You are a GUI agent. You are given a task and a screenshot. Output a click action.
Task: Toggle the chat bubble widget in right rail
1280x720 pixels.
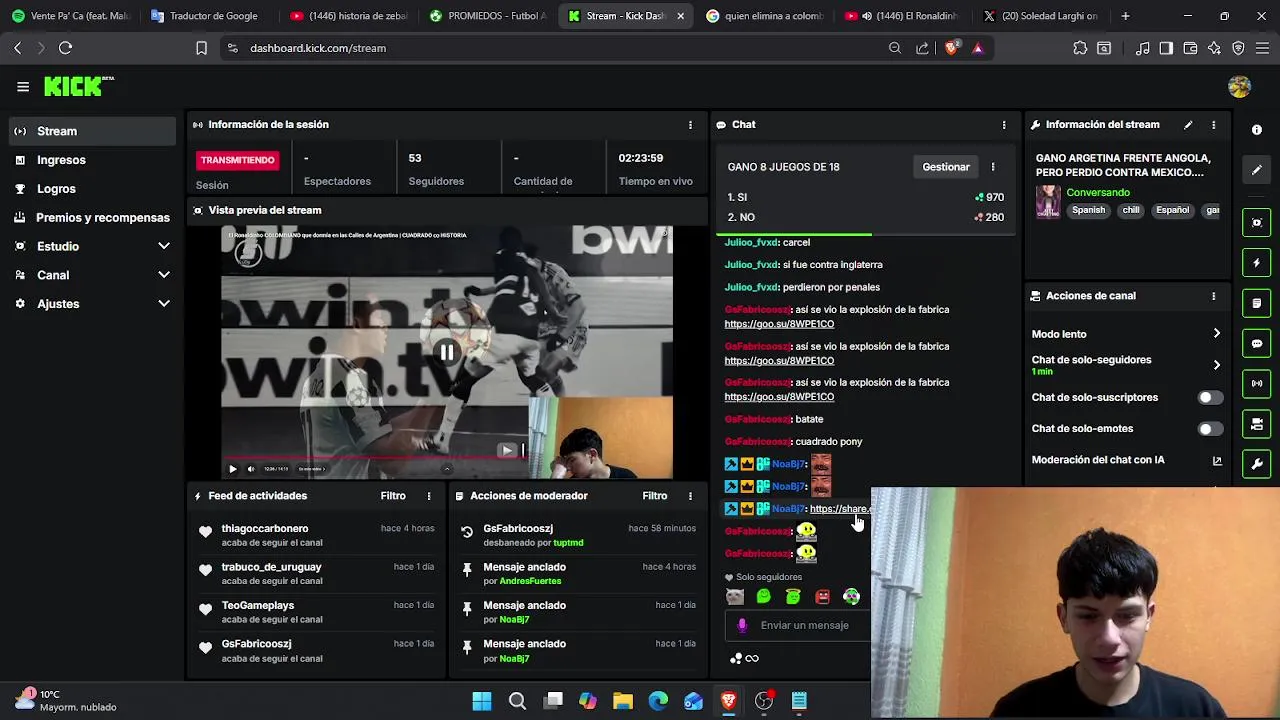(x=1257, y=344)
